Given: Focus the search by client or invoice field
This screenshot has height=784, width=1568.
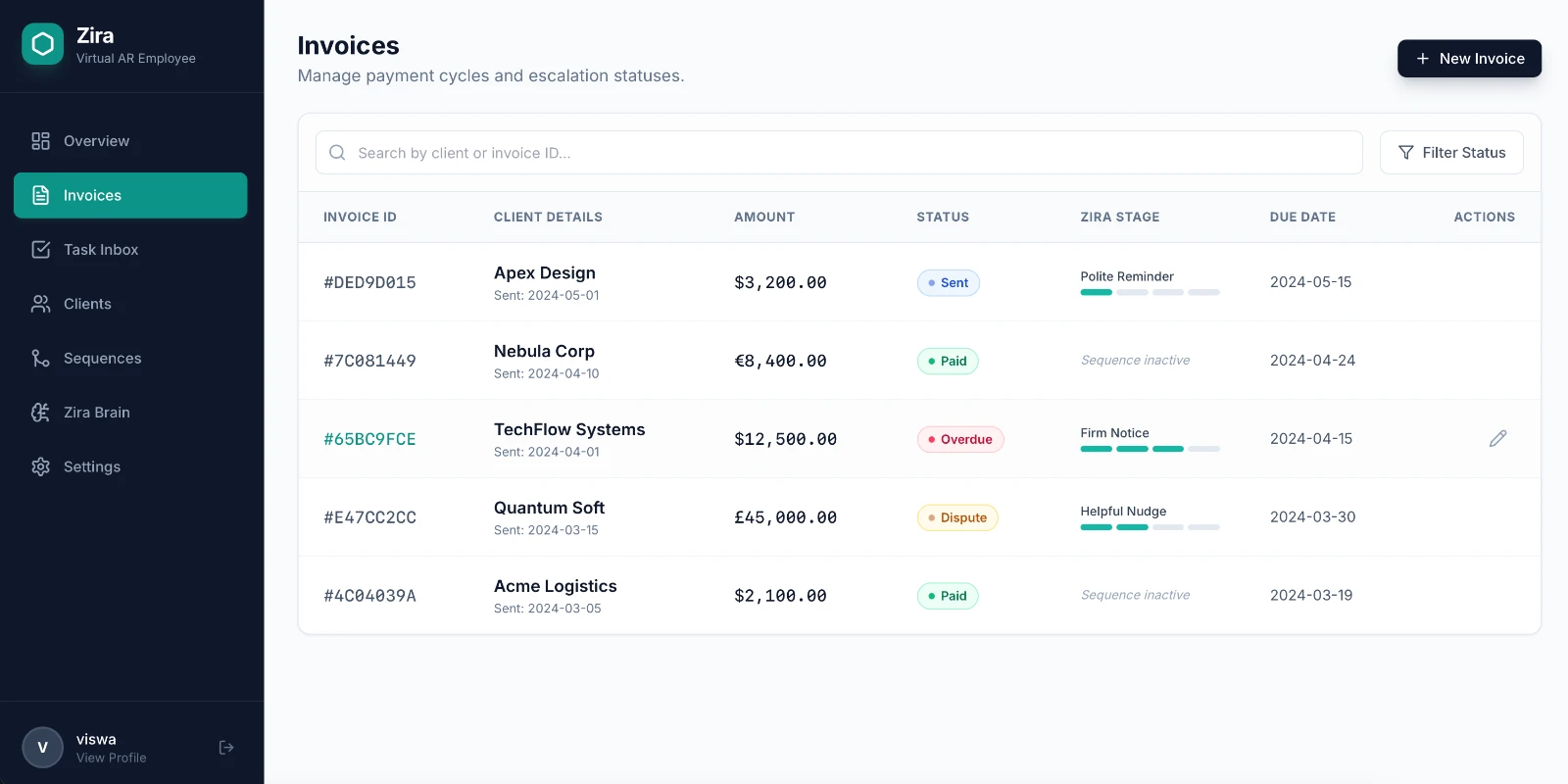Looking at the screenshot, I should pos(839,153).
